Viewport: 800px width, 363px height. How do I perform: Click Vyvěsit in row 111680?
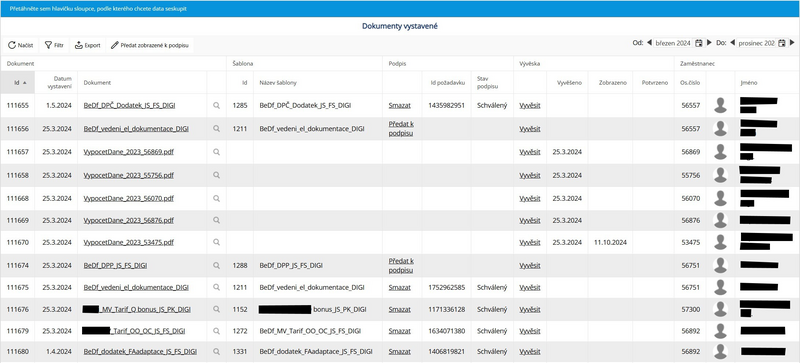(x=530, y=352)
